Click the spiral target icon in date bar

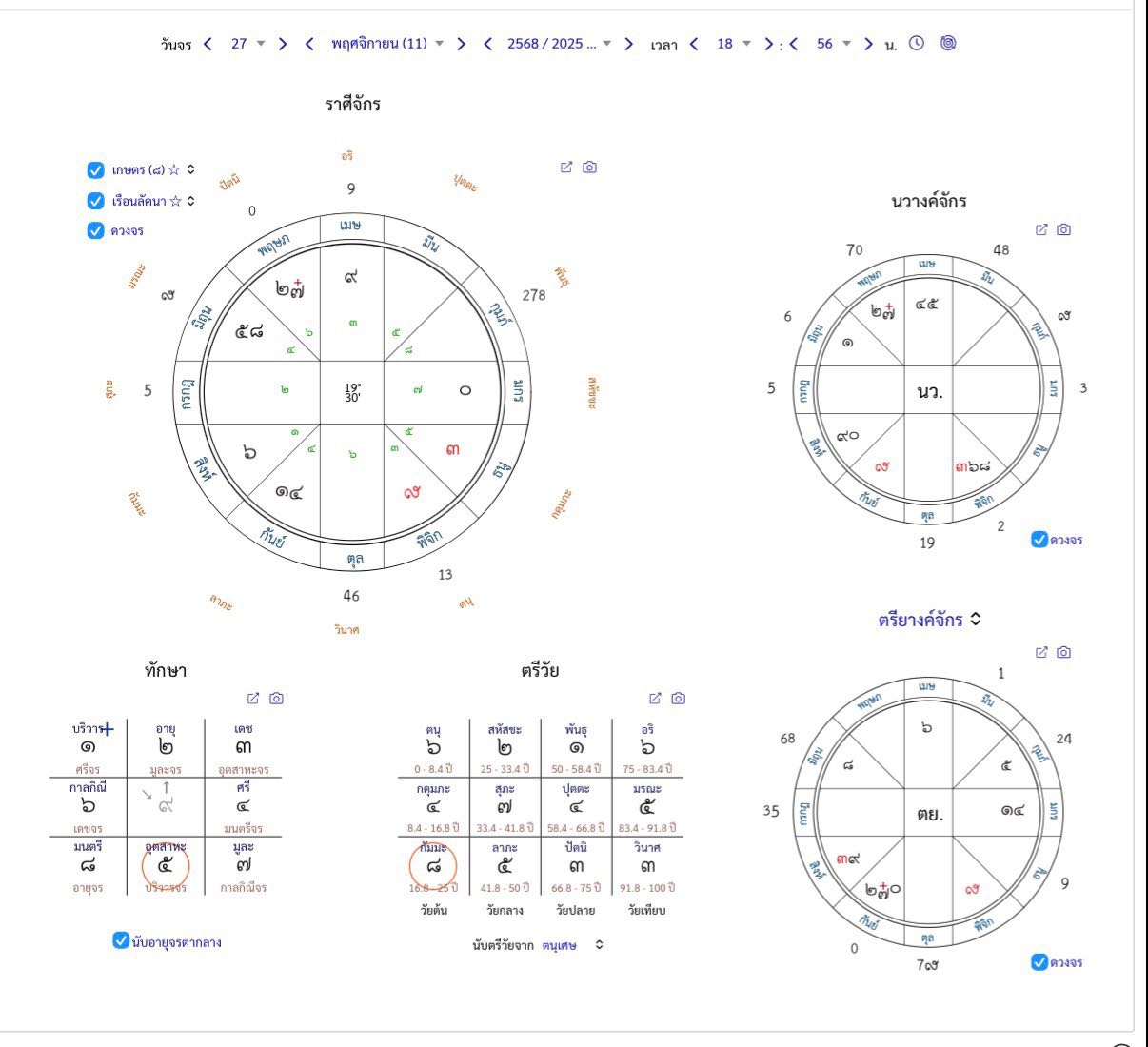tap(948, 43)
